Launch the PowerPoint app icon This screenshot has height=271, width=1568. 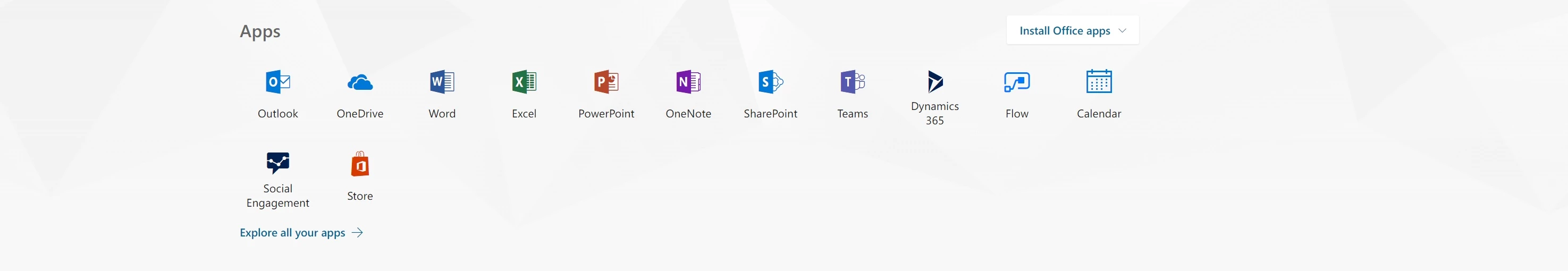point(606,82)
